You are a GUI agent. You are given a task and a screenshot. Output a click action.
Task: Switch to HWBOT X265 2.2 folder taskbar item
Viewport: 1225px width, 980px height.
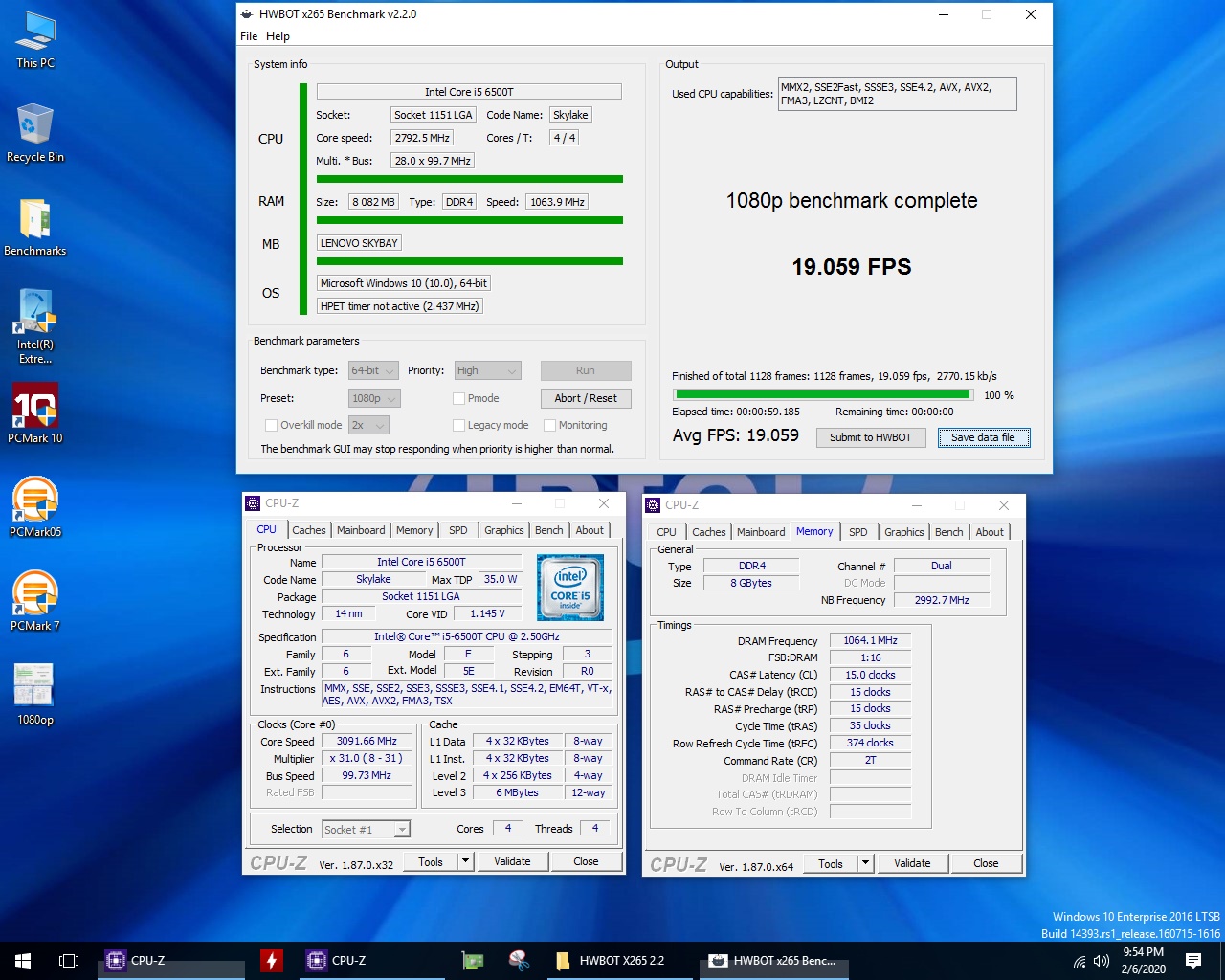(x=619, y=961)
